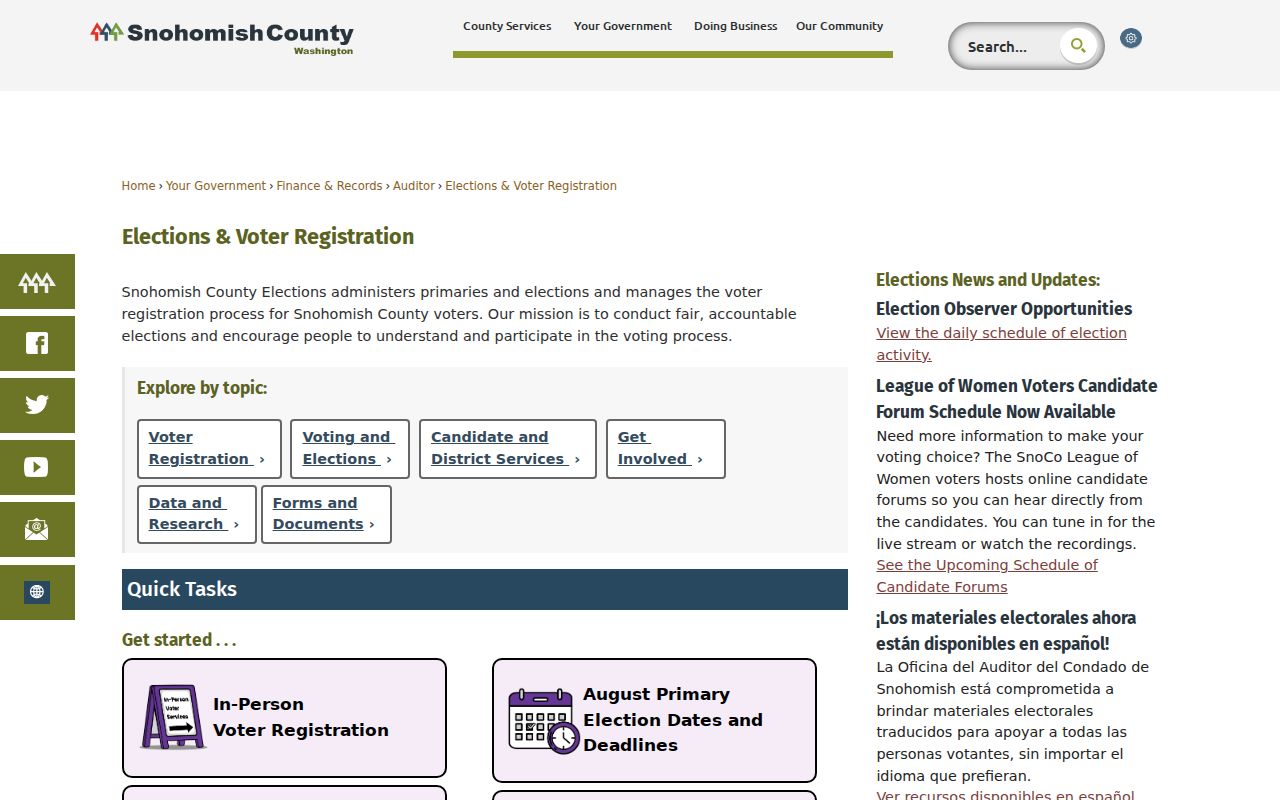This screenshot has width=1280, height=800.
Task: Click the email envelope sidebar icon
Action: tap(37, 529)
